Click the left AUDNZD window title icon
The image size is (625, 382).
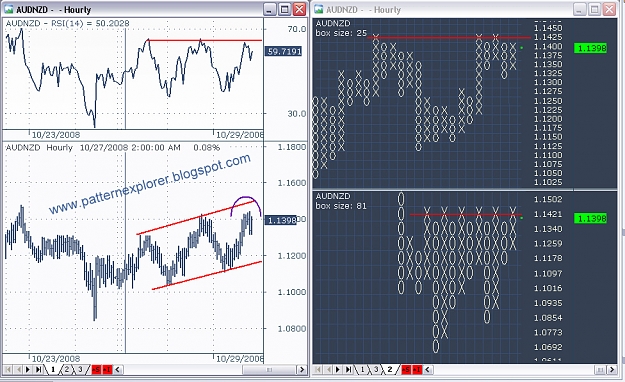point(8,9)
